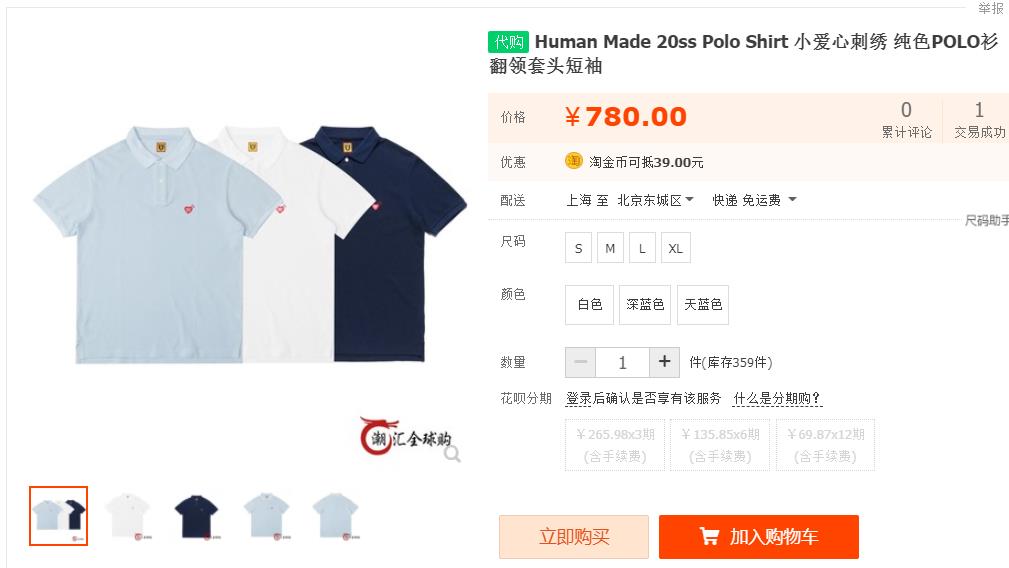The image size is (1009, 568).
Task: Decrease quantity with the minus button
Action: tap(580, 362)
